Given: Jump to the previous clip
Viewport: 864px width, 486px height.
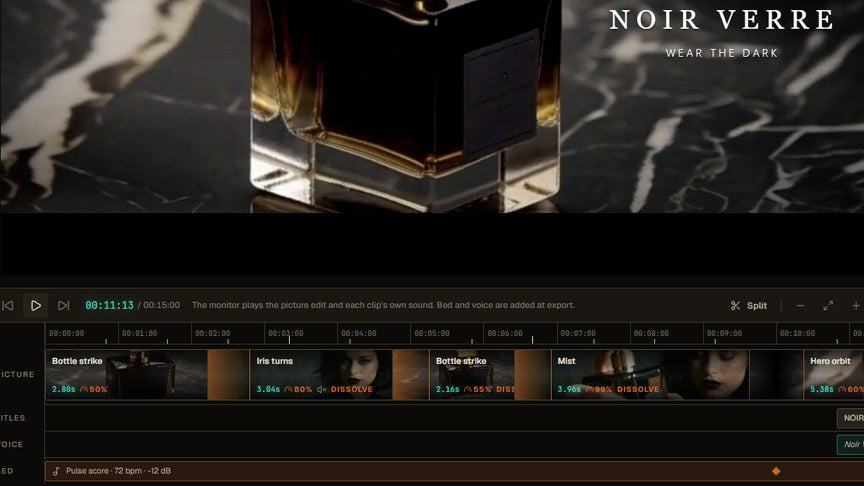Looking at the screenshot, I should (x=8, y=305).
